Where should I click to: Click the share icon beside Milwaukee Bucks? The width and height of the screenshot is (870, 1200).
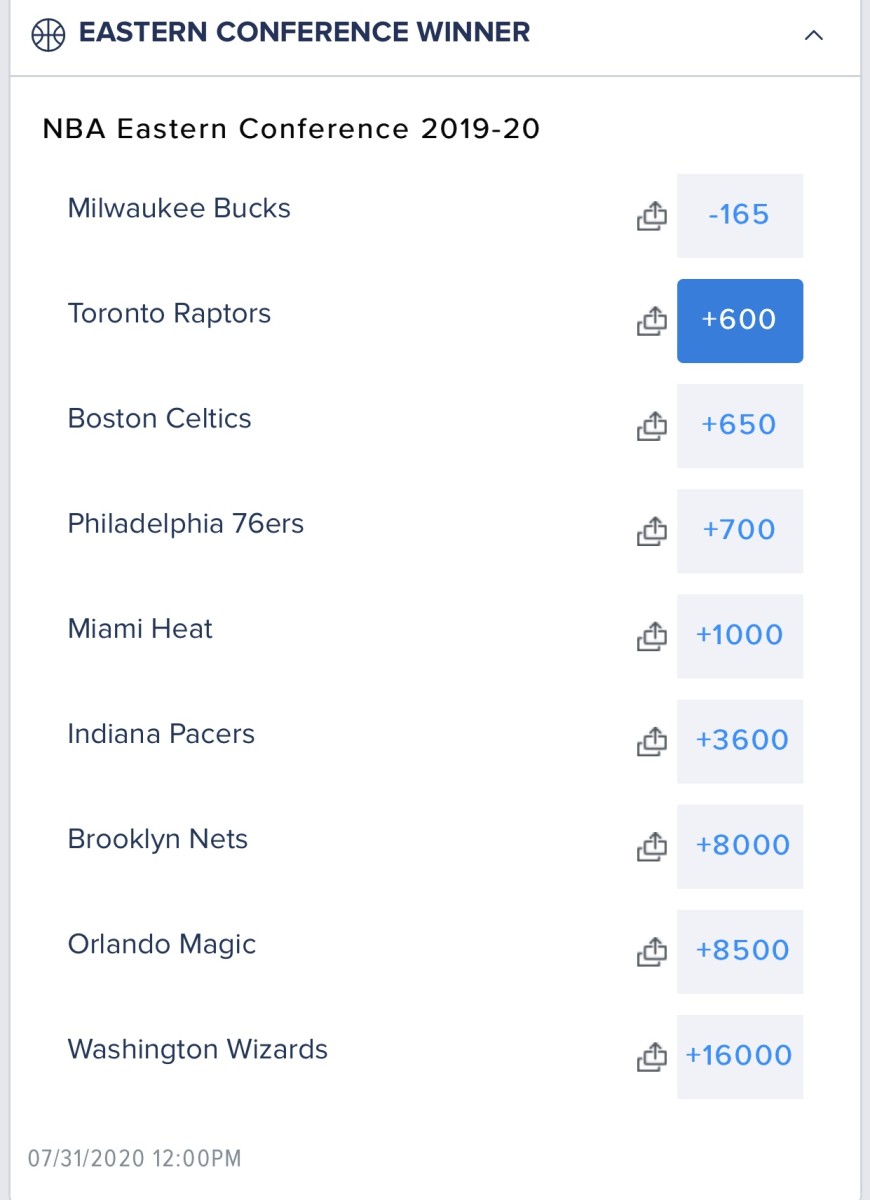[651, 216]
